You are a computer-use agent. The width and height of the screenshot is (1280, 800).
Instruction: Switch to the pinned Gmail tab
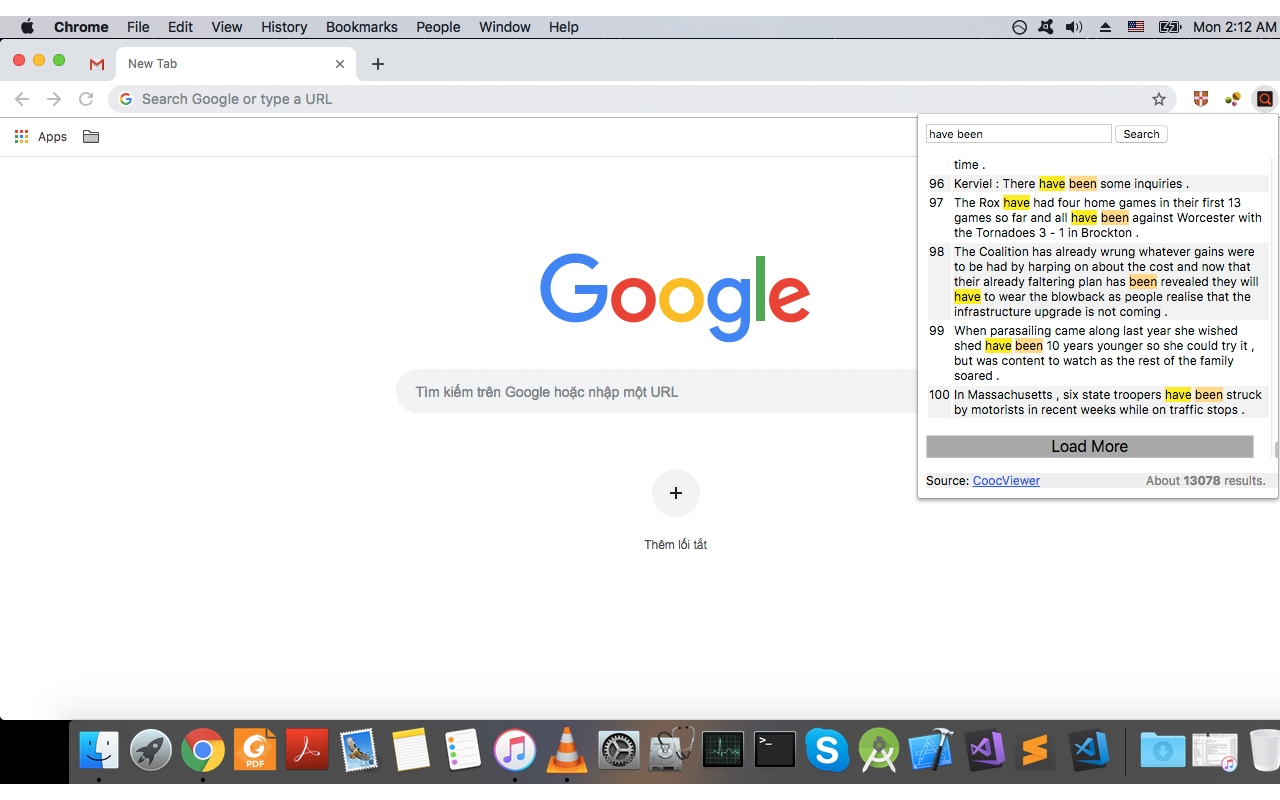(97, 64)
